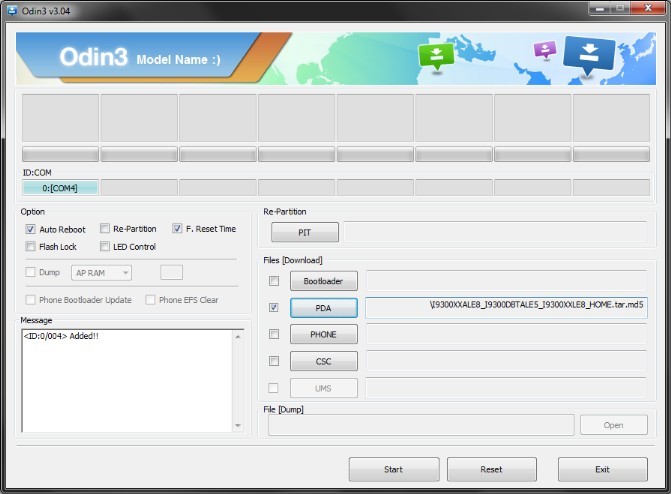Click the Message log scrollbar down arrow
Image resolution: width=671 pixels, height=494 pixels.
click(237, 425)
